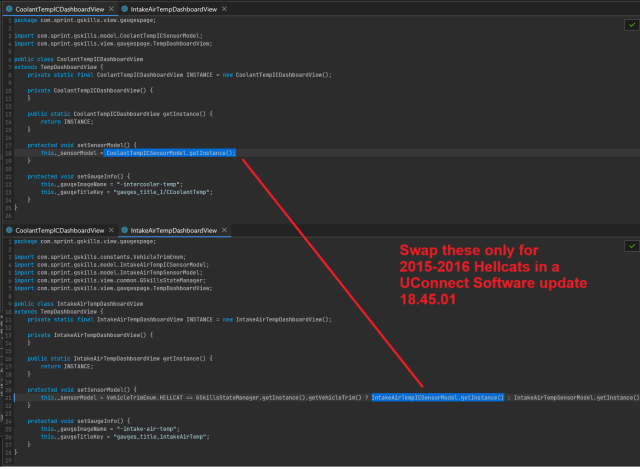Click class icon on top CoolantTempICDashboardView tab
640x469 pixels.
tap(8, 7)
